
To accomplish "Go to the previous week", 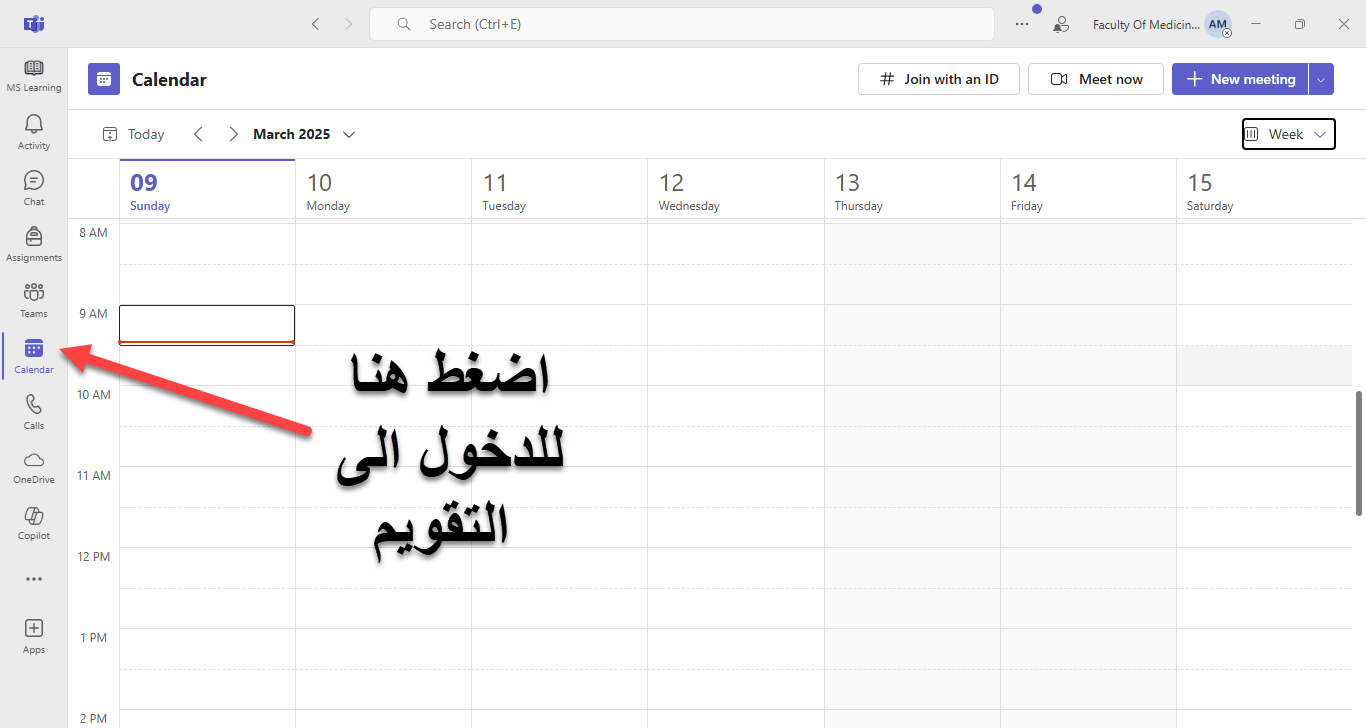I will pyautogui.click(x=198, y=134).
